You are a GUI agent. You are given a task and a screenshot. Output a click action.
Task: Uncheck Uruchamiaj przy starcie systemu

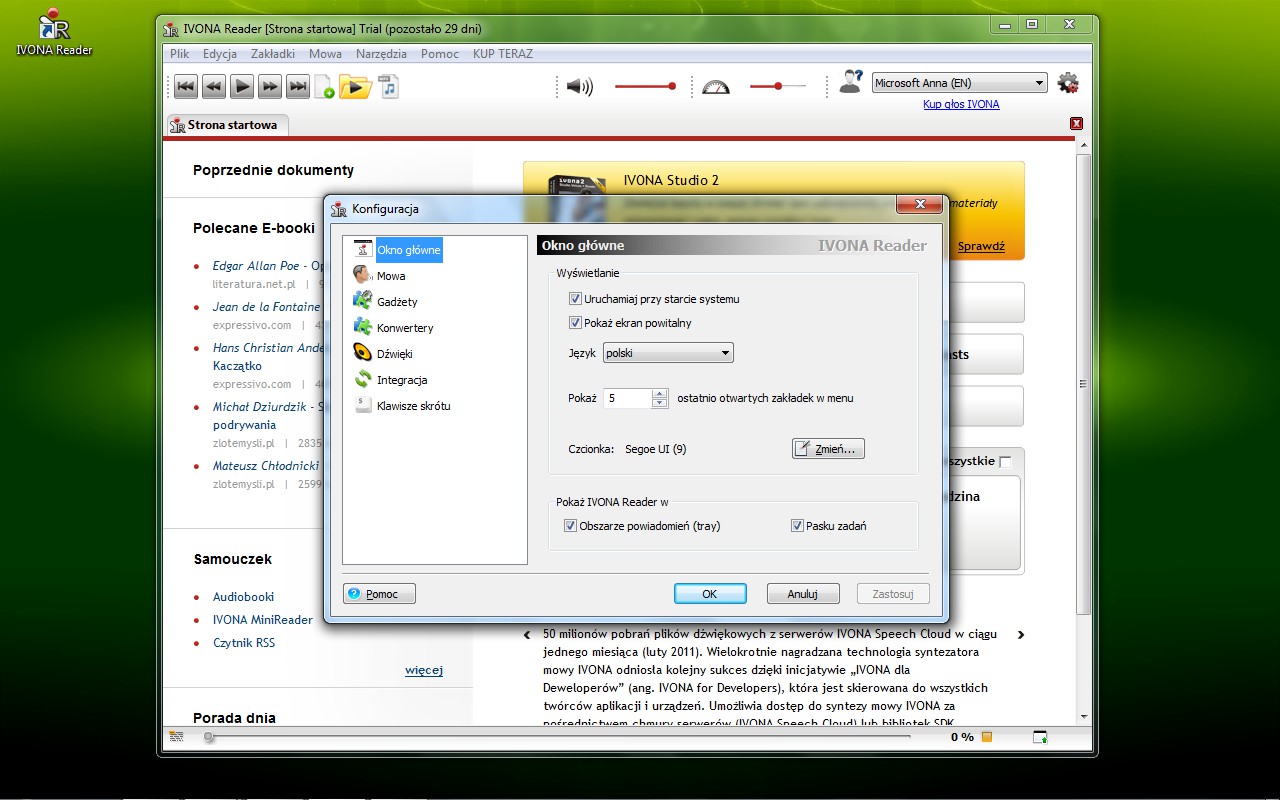click(575, 299)
